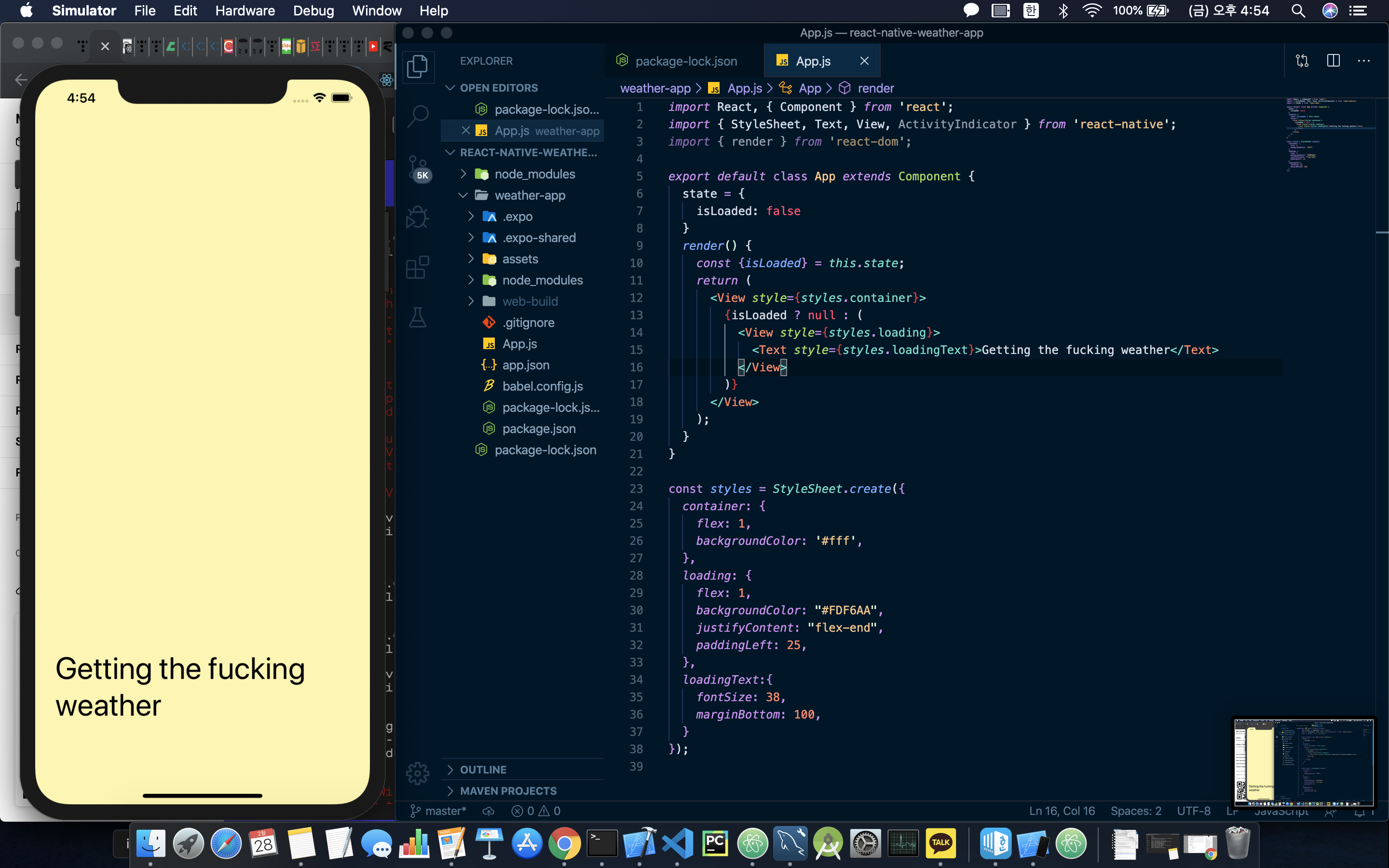1389x868 pixels.
Task: Open the Test flask icon in activity bar
Action: tap(418, 317)
